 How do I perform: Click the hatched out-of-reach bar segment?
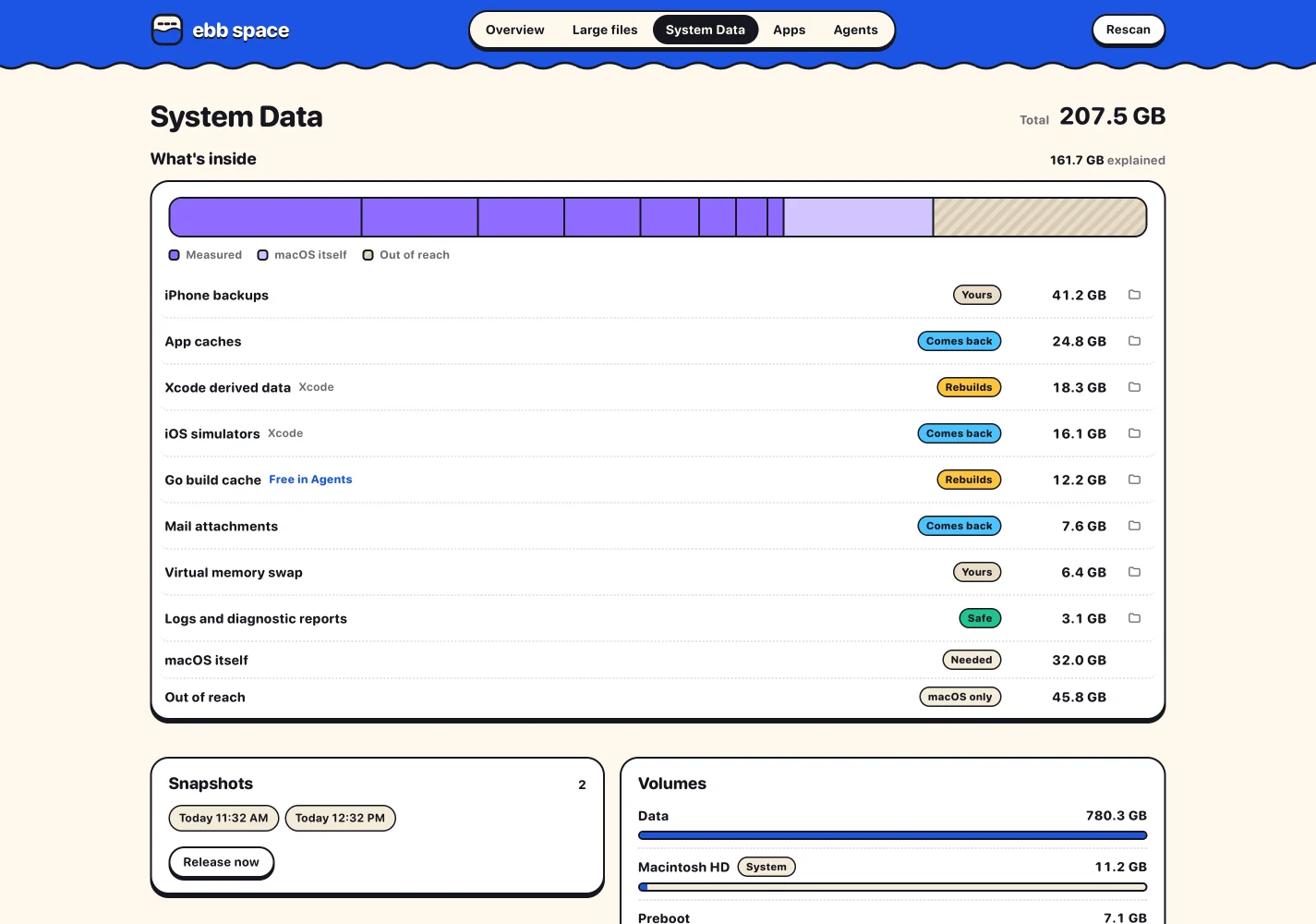[x=1040, y=217]
